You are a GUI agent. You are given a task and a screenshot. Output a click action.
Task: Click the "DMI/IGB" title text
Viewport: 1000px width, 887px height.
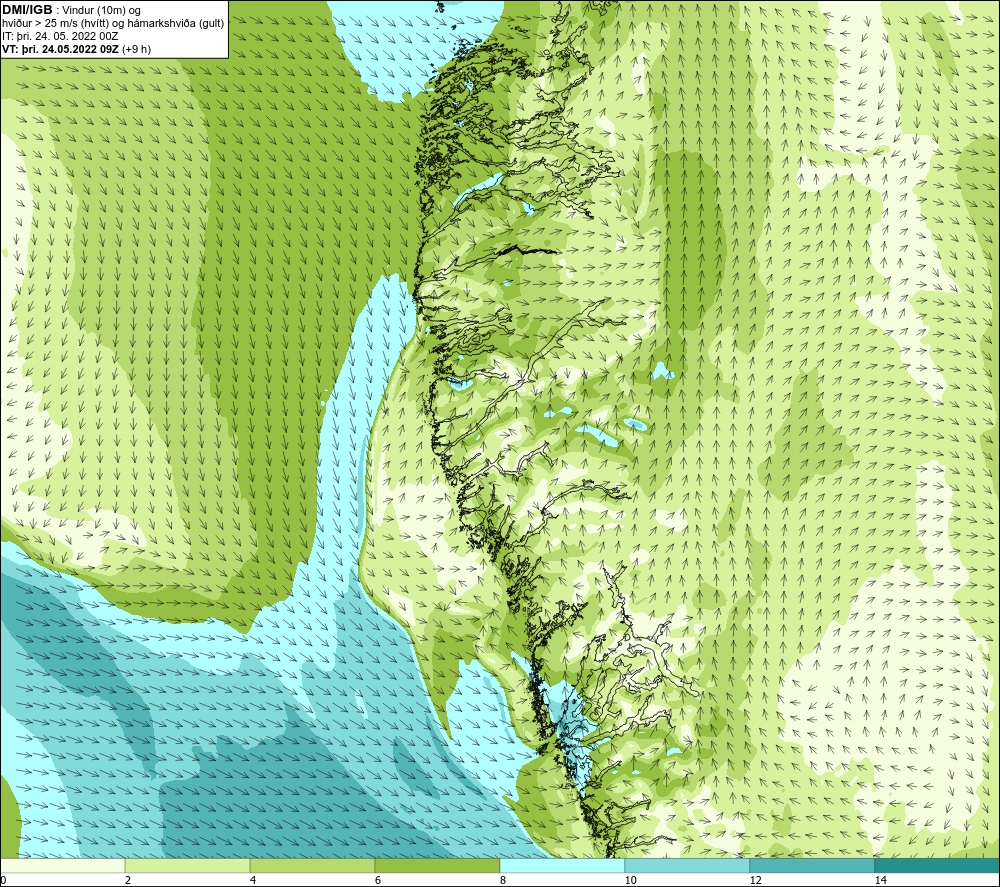point(27,10)
